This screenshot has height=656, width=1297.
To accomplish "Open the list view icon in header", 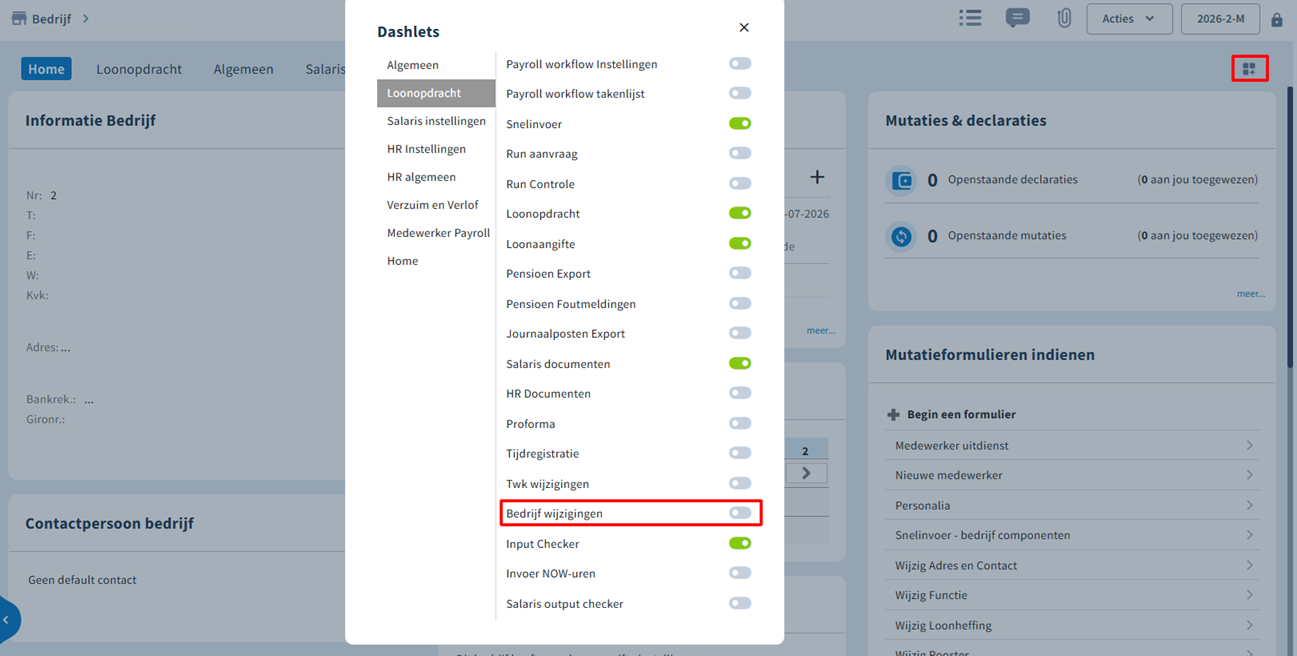I will click(970, 18).
